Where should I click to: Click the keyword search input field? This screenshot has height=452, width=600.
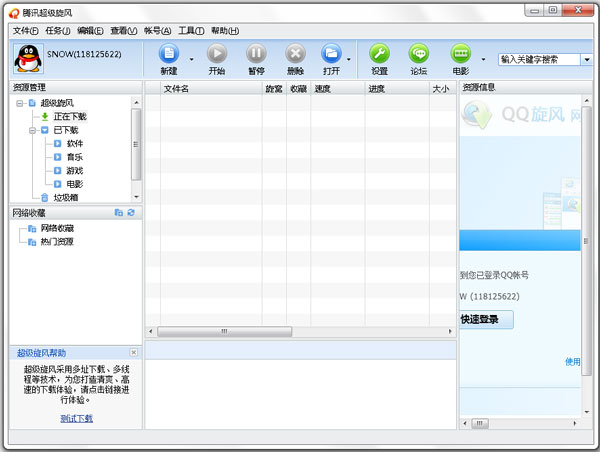[539, 60]
